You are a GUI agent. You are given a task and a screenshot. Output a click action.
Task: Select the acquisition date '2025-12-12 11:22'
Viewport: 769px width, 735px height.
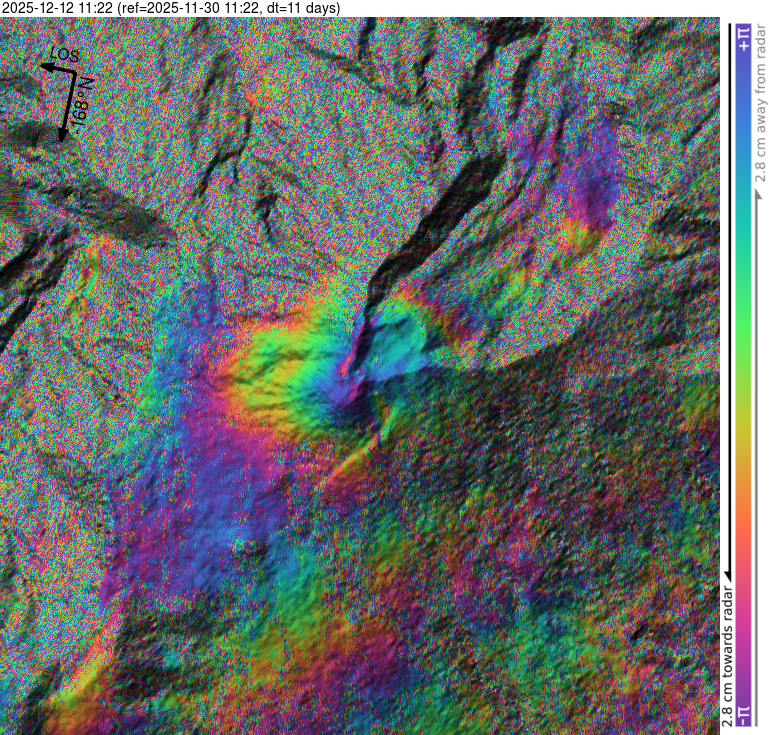[57, 8]
